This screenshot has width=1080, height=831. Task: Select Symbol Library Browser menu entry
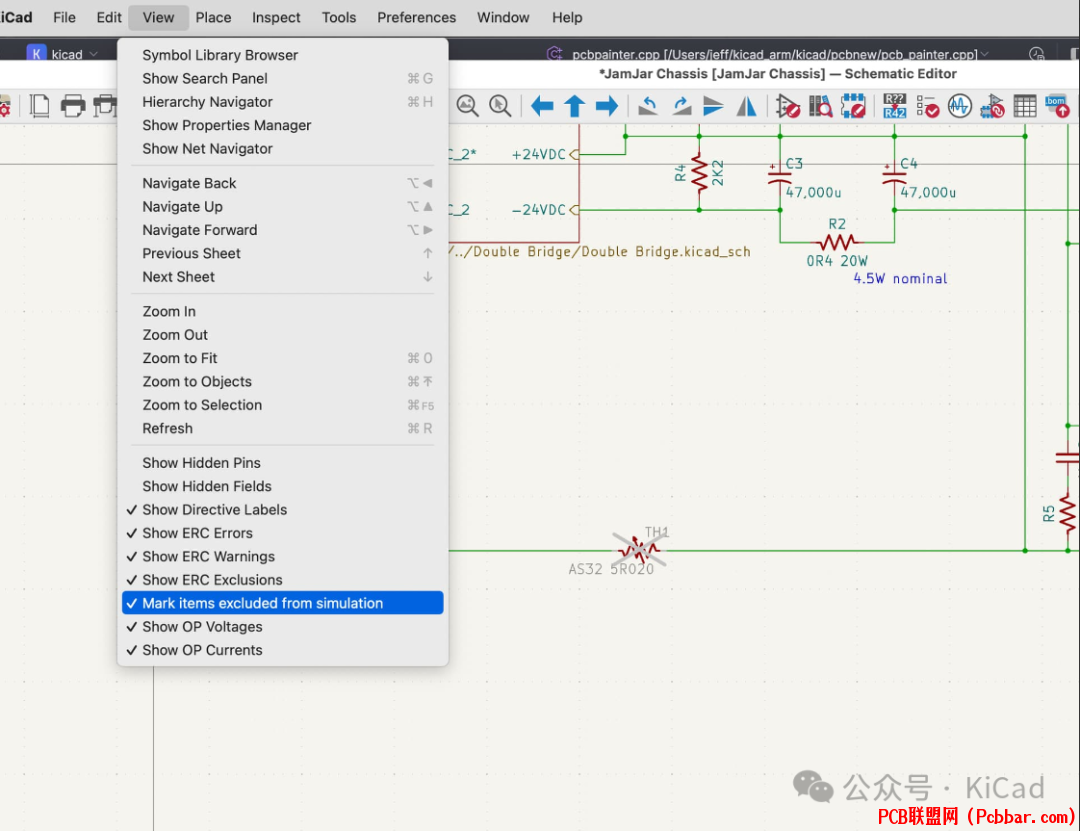[282, 55]
